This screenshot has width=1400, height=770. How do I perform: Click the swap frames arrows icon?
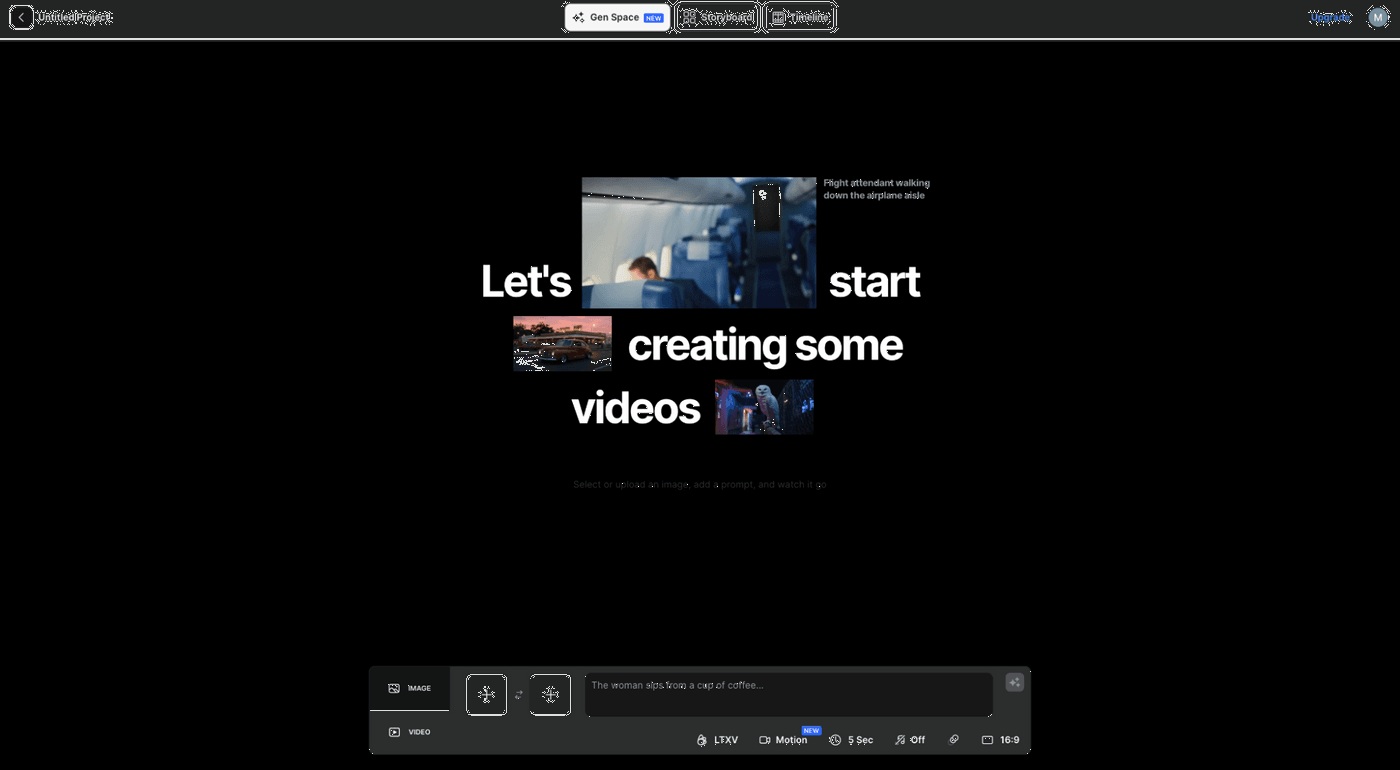tap(518, 695)
